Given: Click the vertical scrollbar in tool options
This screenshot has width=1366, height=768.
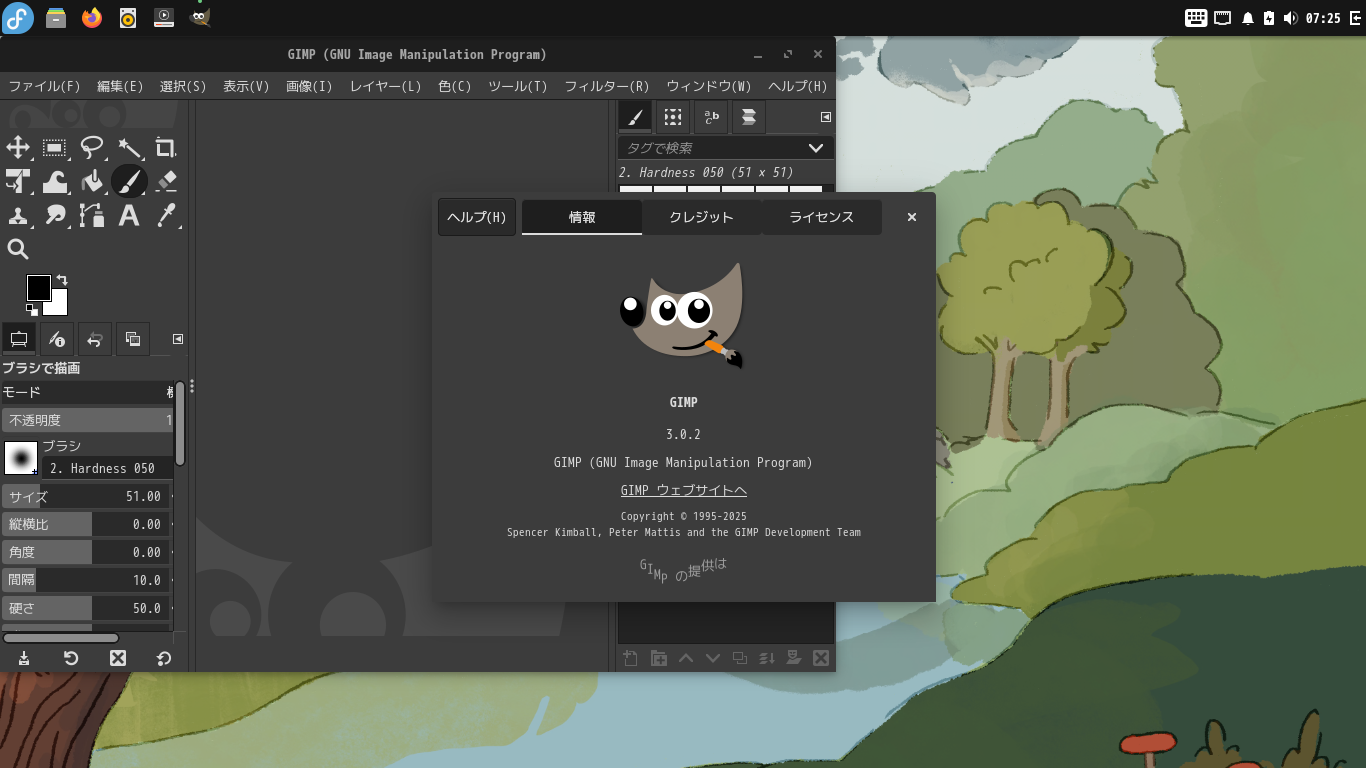Looking at the screenshot, I should point(180,423).
